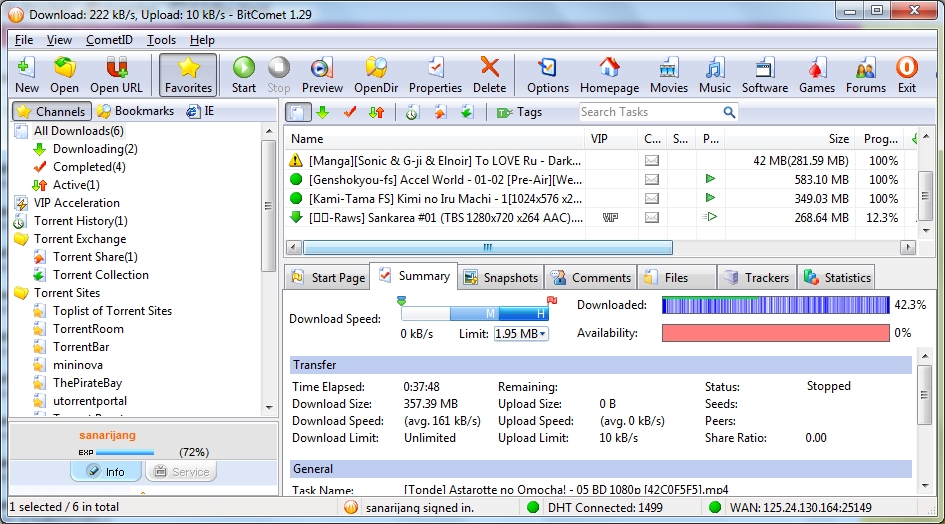Click comment envelope icon on Manga To LOVE Ru row
This screenshot has width=945, height=524.
651,161
